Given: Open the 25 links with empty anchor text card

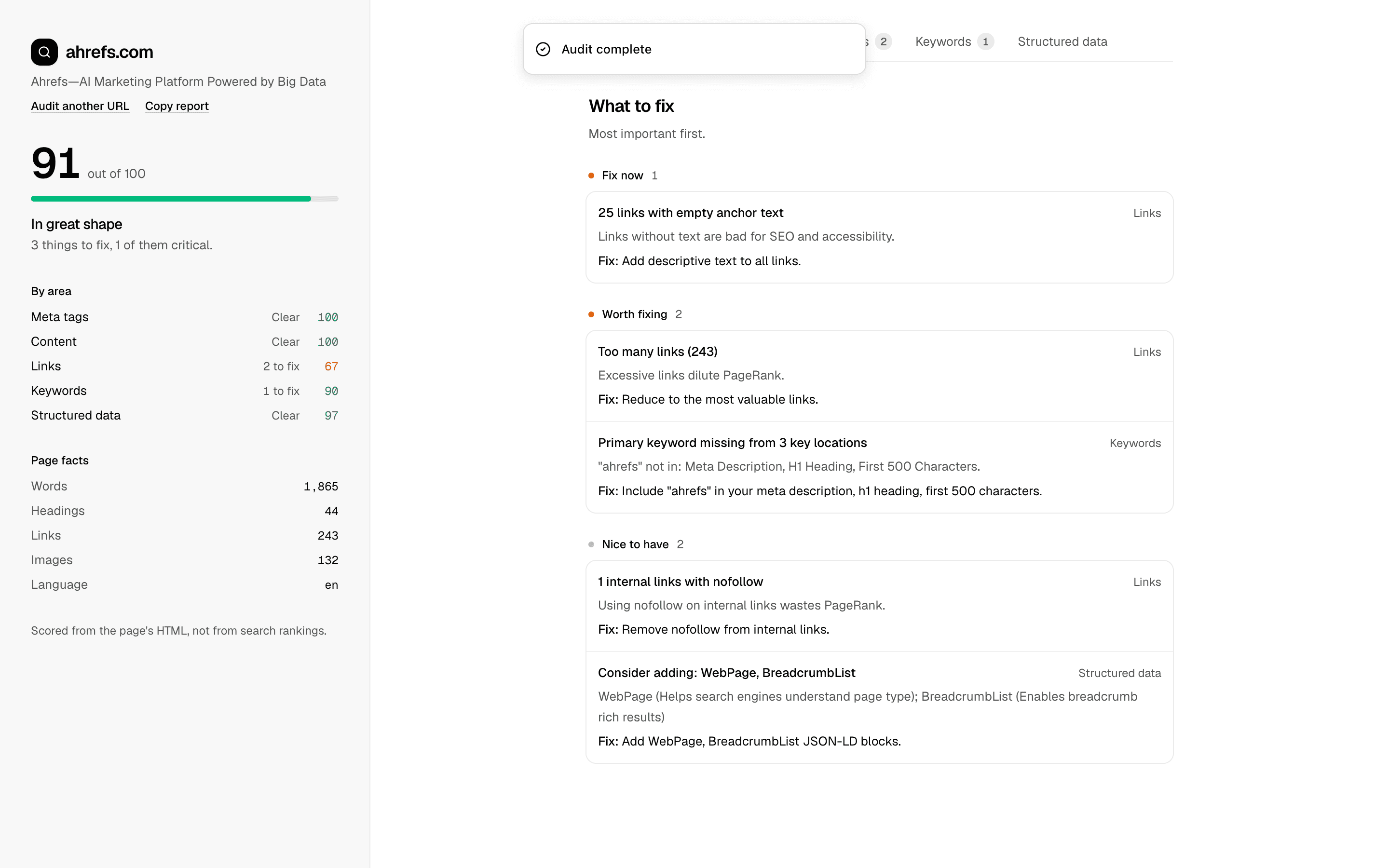Looking at the screenshot, I should [x=879, y=237].
